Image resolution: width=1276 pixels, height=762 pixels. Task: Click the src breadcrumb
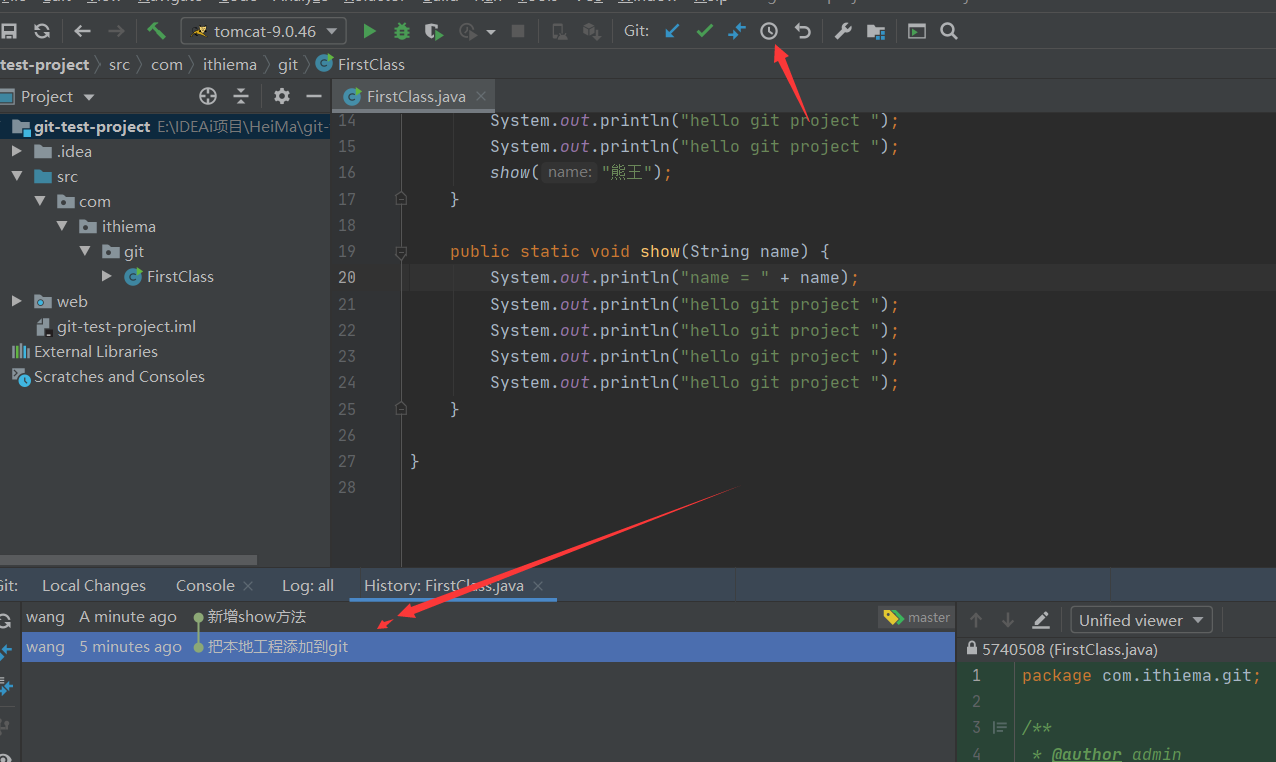click(119, 64)
